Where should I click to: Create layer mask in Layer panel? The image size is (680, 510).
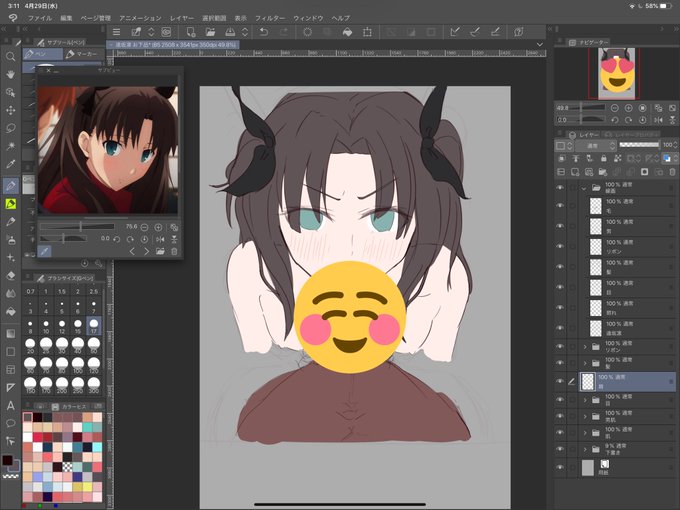coord(644,172)
